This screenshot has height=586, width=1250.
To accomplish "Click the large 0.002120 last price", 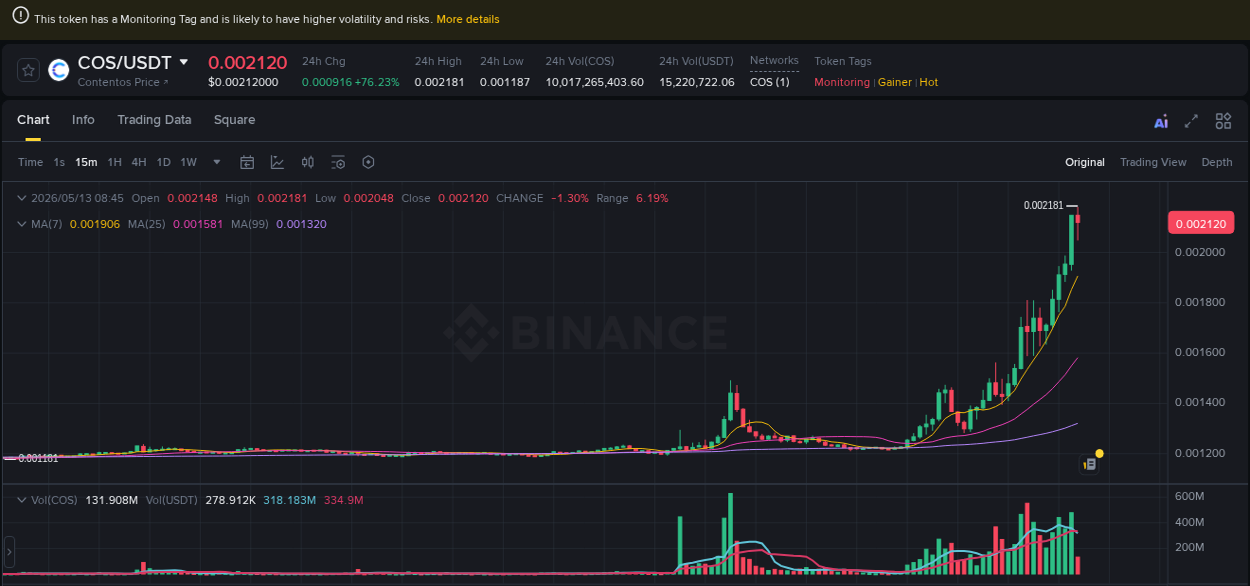I will coord(248,62).
